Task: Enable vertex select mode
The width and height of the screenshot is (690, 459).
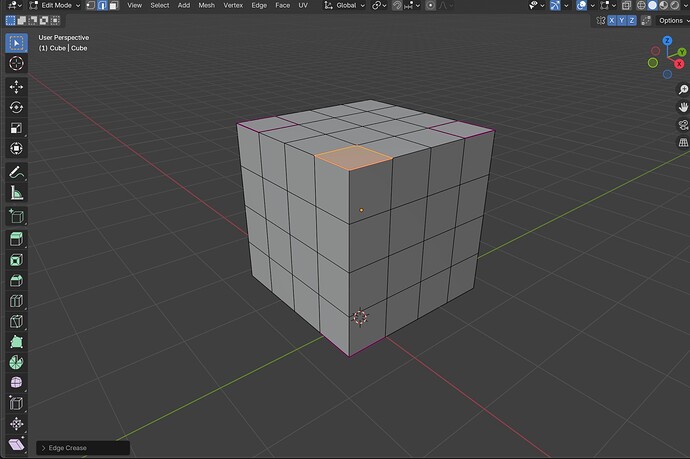Action: tap(91, 5)
